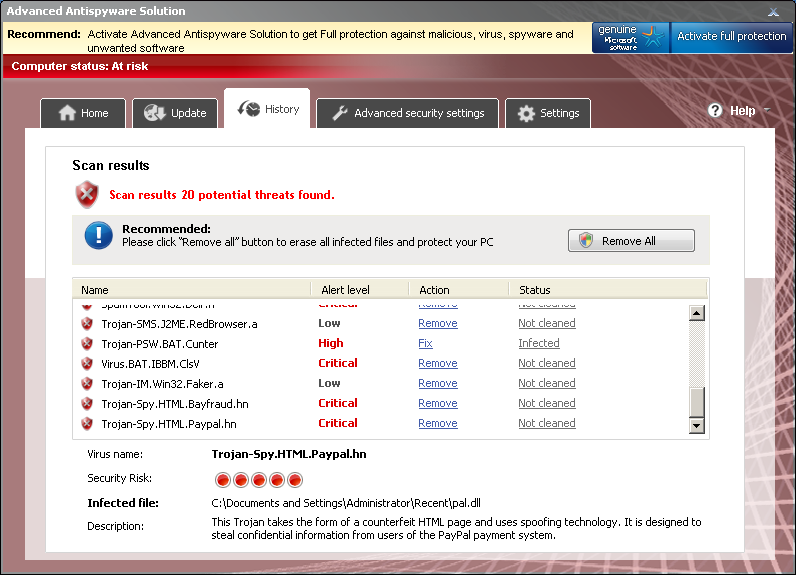Viewport: 796px width, 575px height.
Task: Open the Home tab
Action: click(x=83, y=113)
